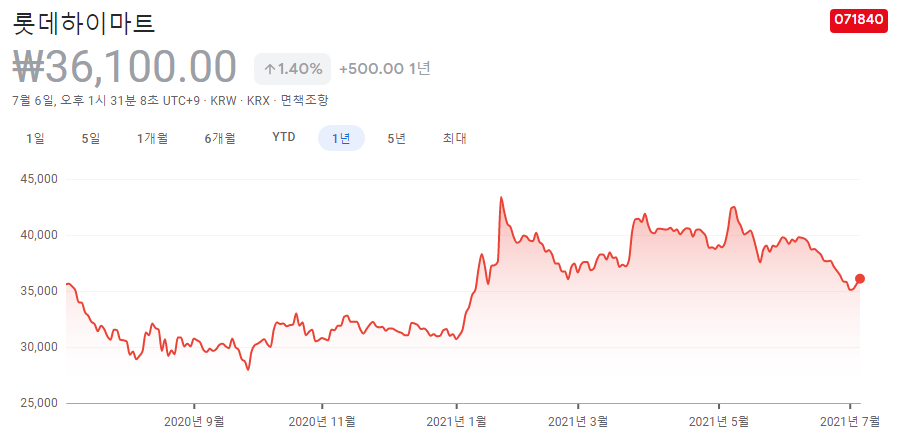This screenshot has height=444, width=897.
Task: Click the 2021년 7월 axis label
Action: pos(850,422)
